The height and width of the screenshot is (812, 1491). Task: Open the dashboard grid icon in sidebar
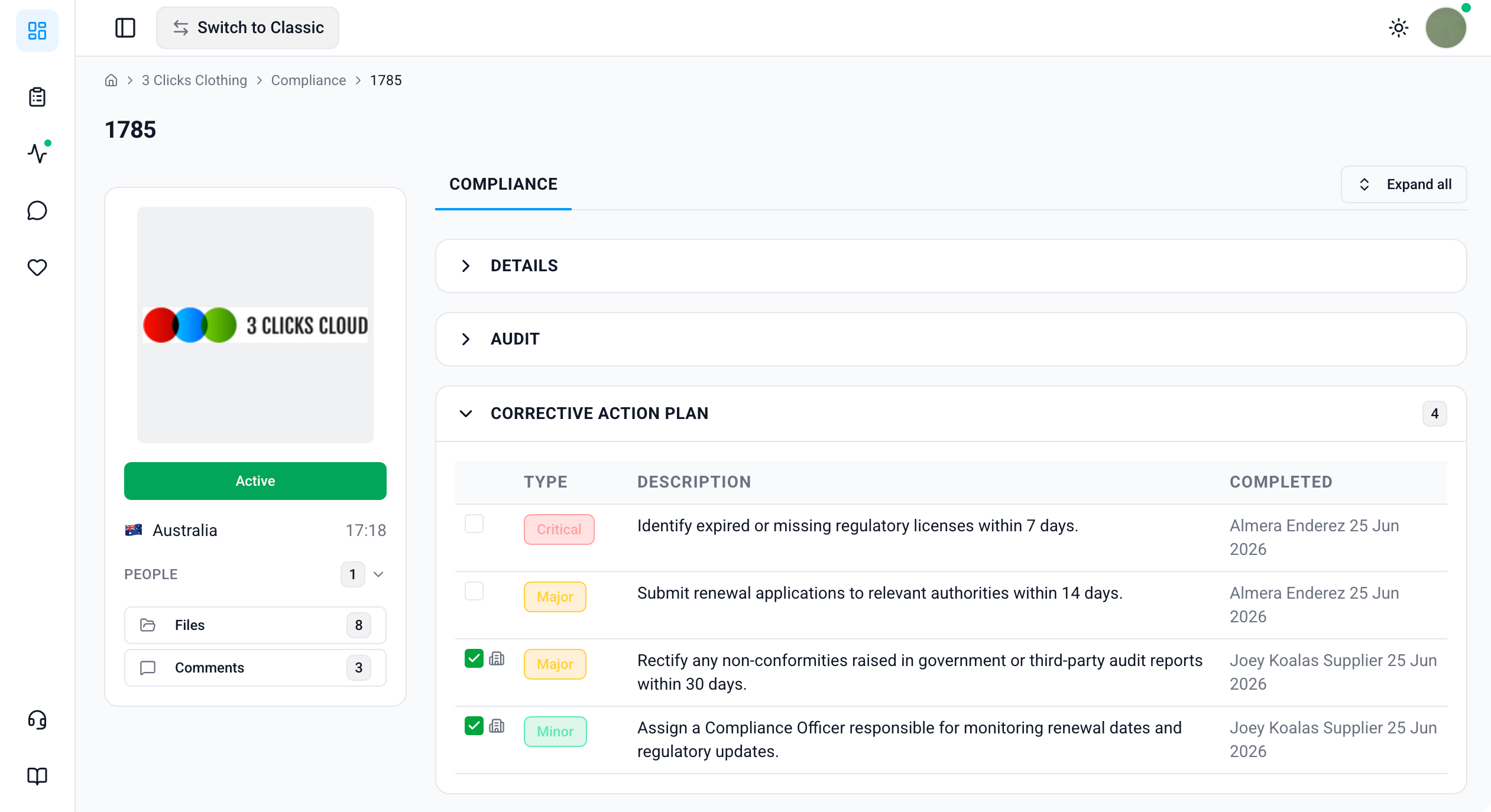point(37,30)
